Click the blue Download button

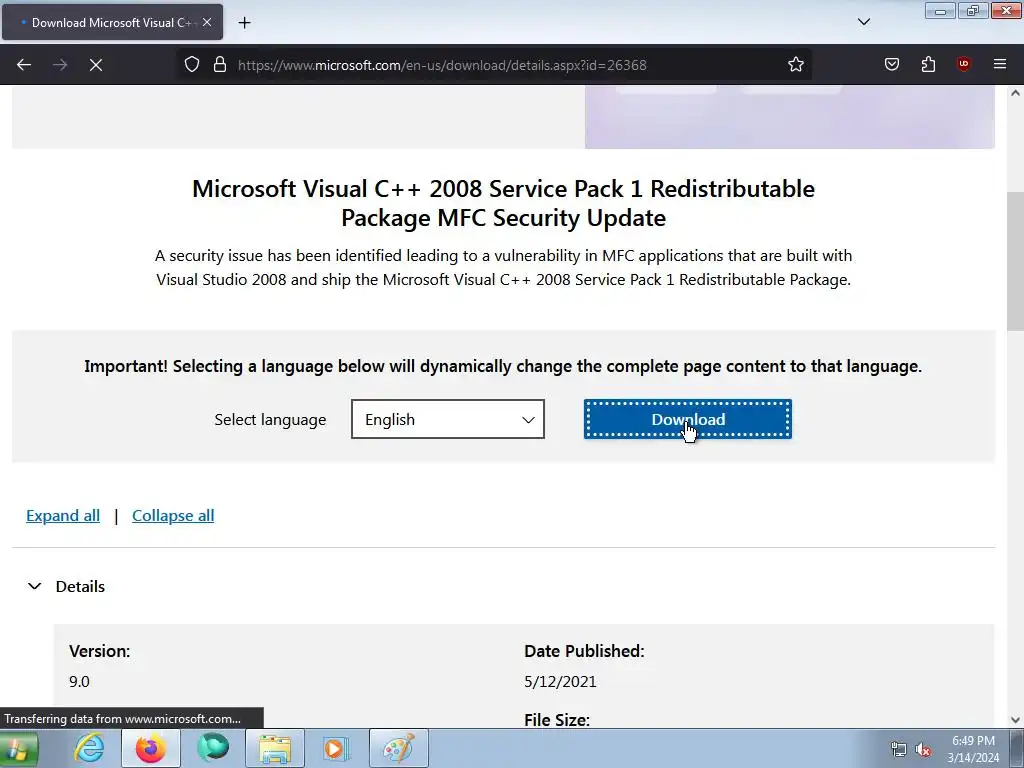[x=688, y=419]
